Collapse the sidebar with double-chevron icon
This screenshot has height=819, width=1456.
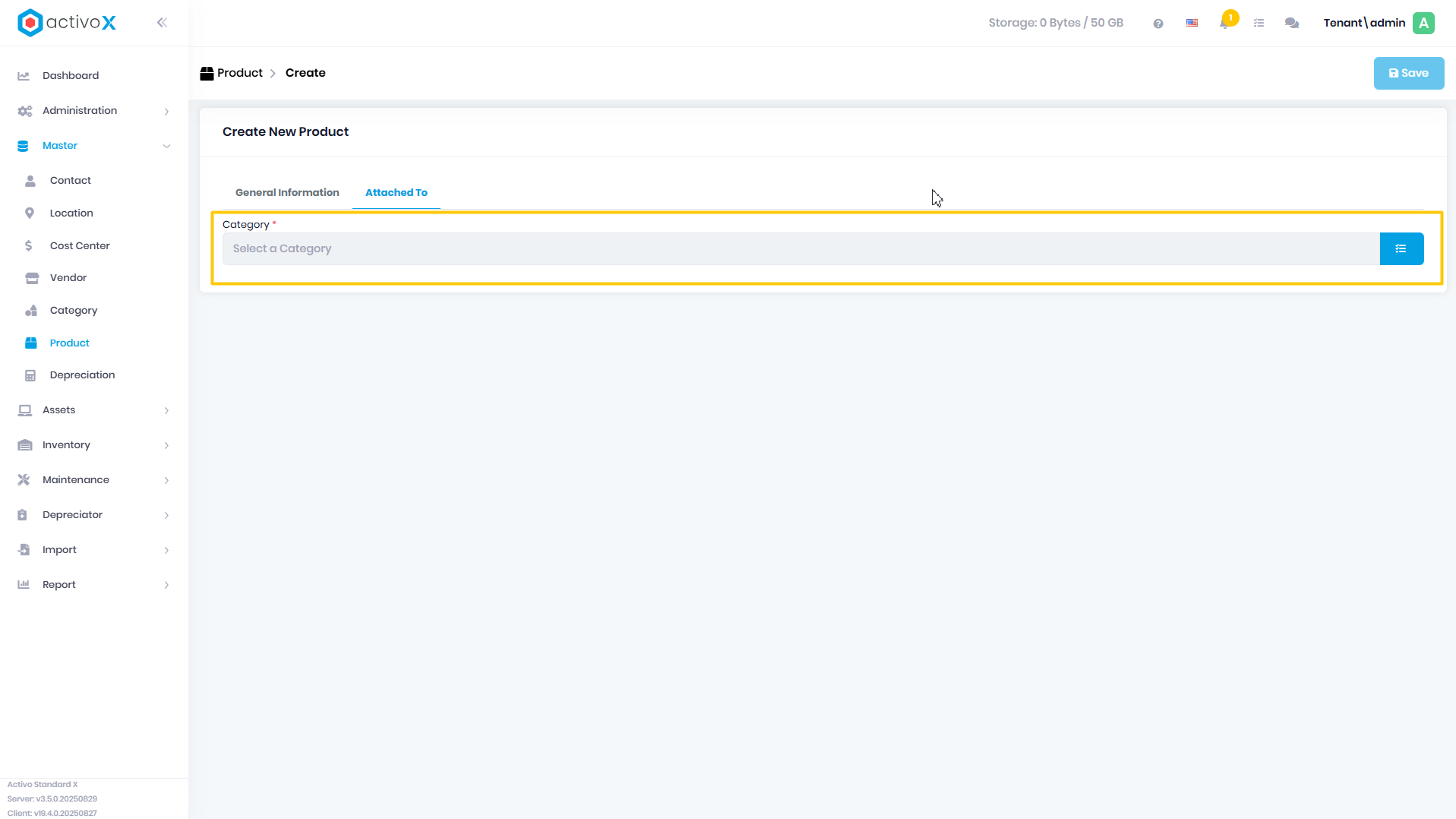[162, 23]
